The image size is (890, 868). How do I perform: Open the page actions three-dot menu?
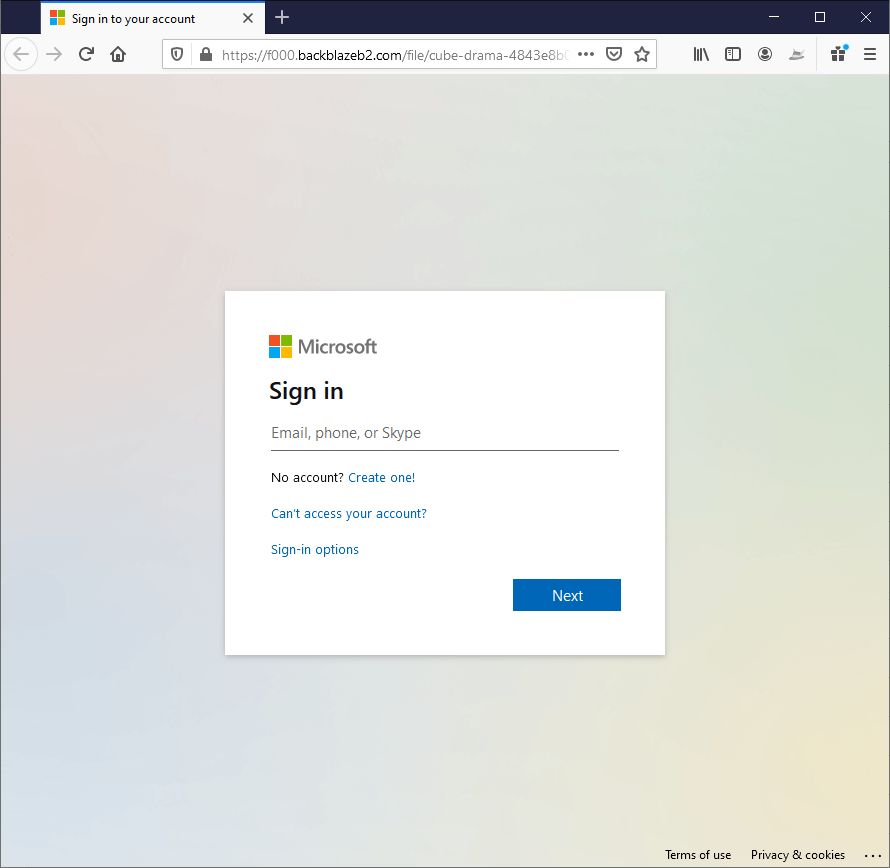tap(586, 54)
